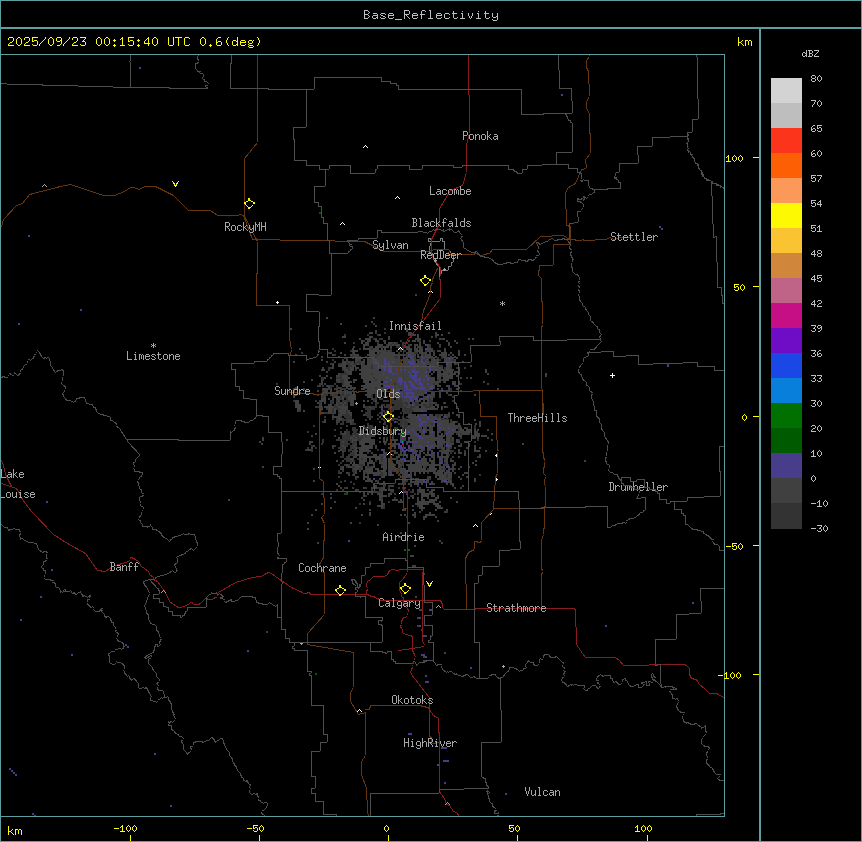Click the yellow V marker northwest of RockyMH
Viewport: 862px width, 842px height.
(176, 184)
